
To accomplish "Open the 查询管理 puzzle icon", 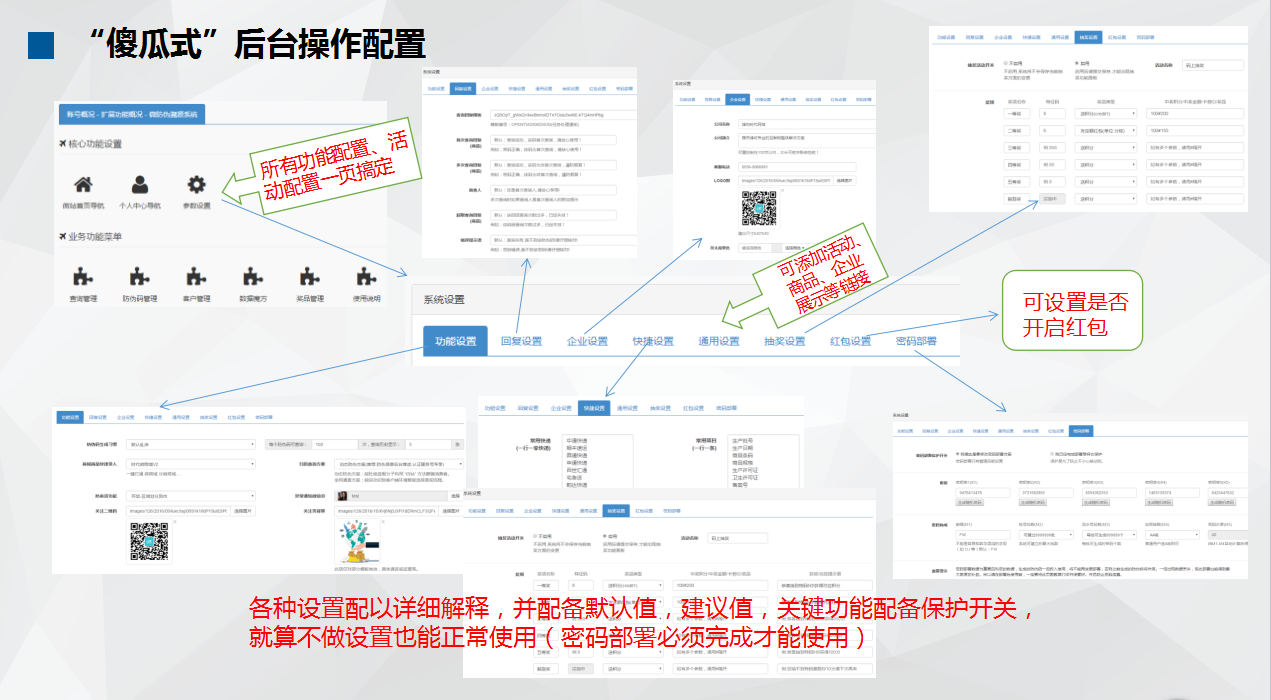I will (83, 277).
